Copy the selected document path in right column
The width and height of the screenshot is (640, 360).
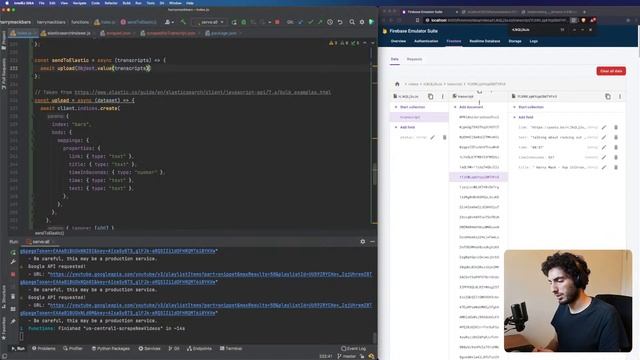coord(608,97)
